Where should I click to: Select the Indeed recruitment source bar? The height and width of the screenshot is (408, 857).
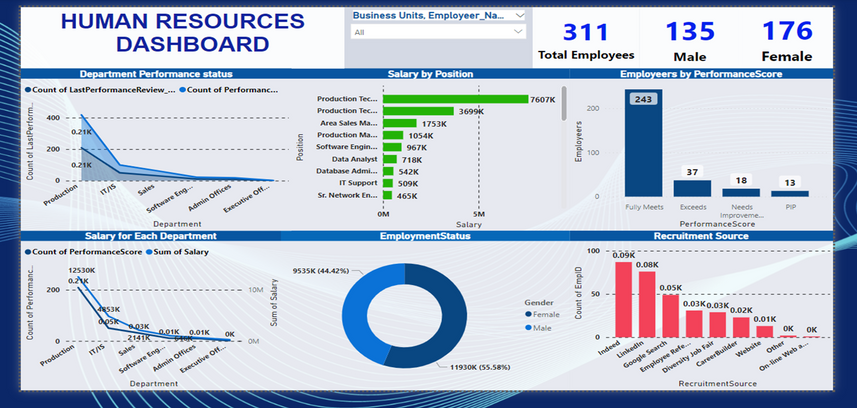623,300
